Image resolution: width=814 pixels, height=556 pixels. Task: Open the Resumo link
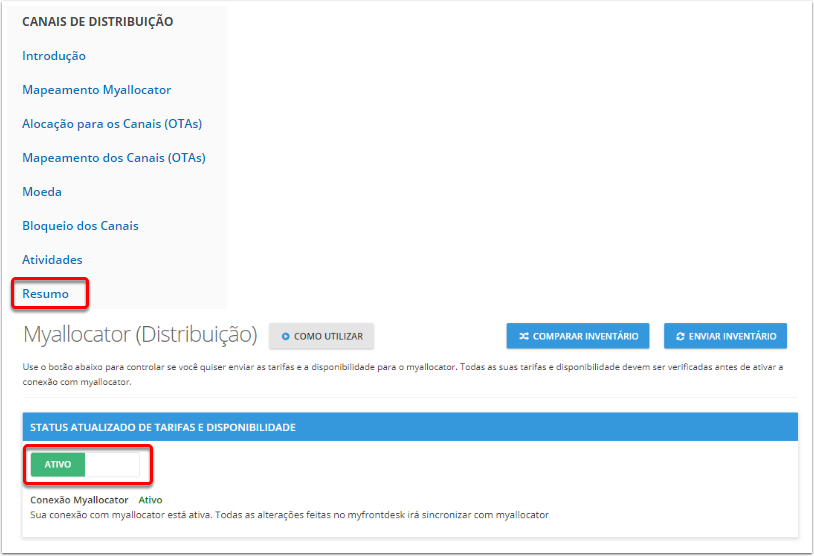click(x=46, y=294)
